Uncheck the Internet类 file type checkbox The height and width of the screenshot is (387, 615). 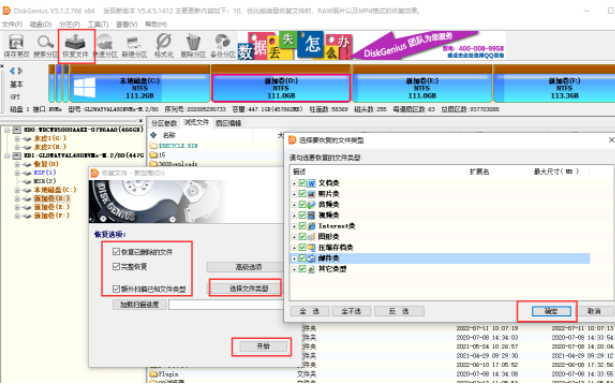click(x=302, y=226)
